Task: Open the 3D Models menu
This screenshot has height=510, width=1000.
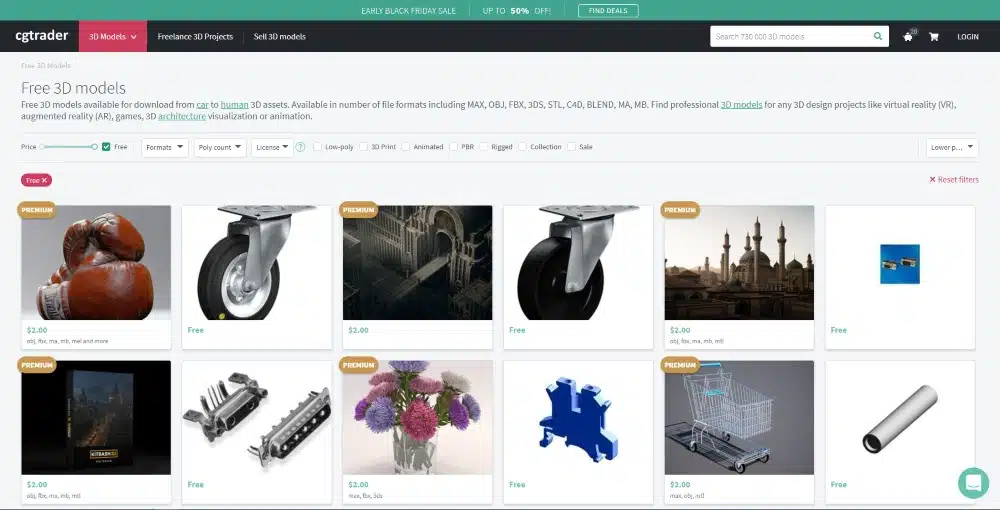Action: tap(112, 37)
